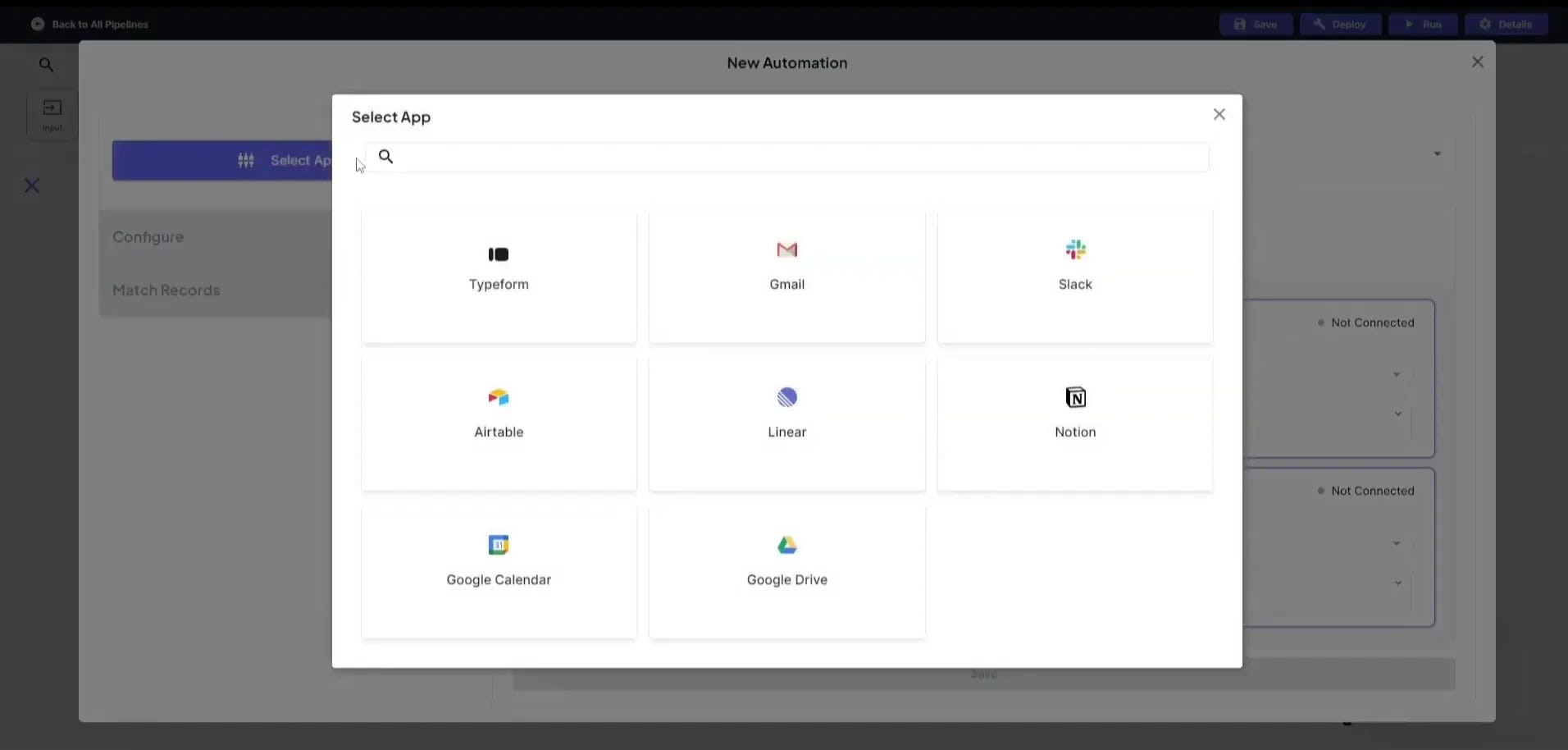This screenshot has width=1568, height=750.
Task: Select the input node in the sidebar
Action: [52, 114]
